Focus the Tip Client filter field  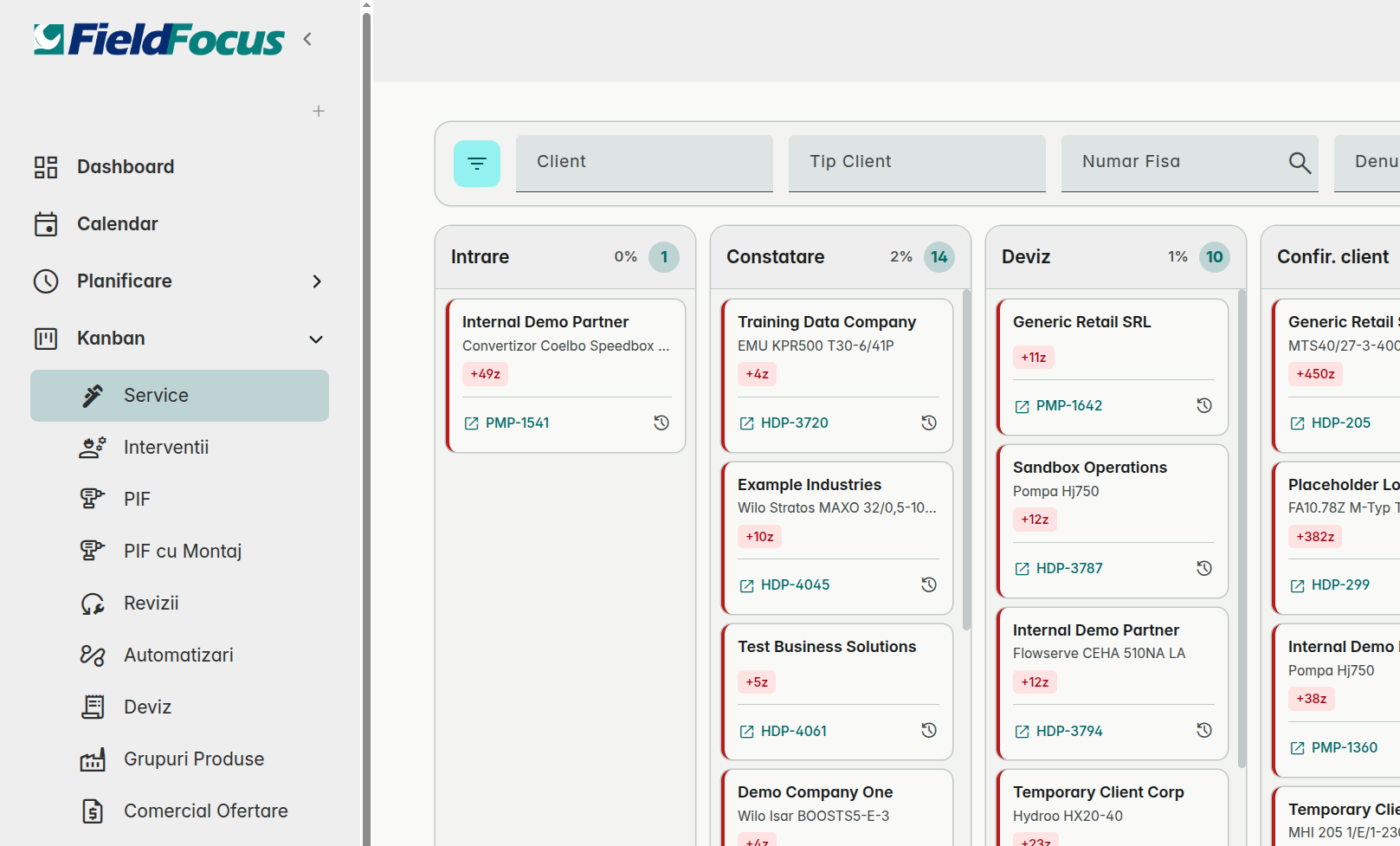pyautogui.click(x=917, y=163)
